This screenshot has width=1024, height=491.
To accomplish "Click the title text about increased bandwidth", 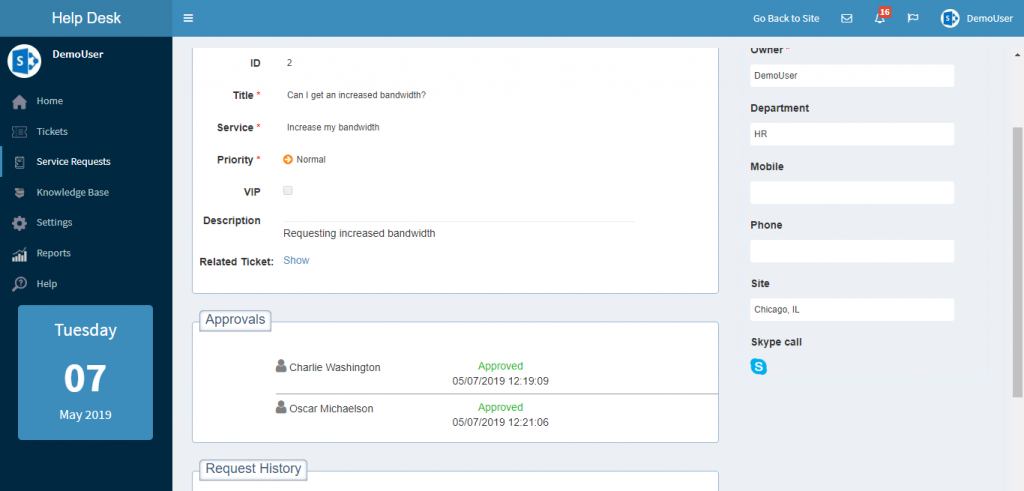I will pos(357,95).
